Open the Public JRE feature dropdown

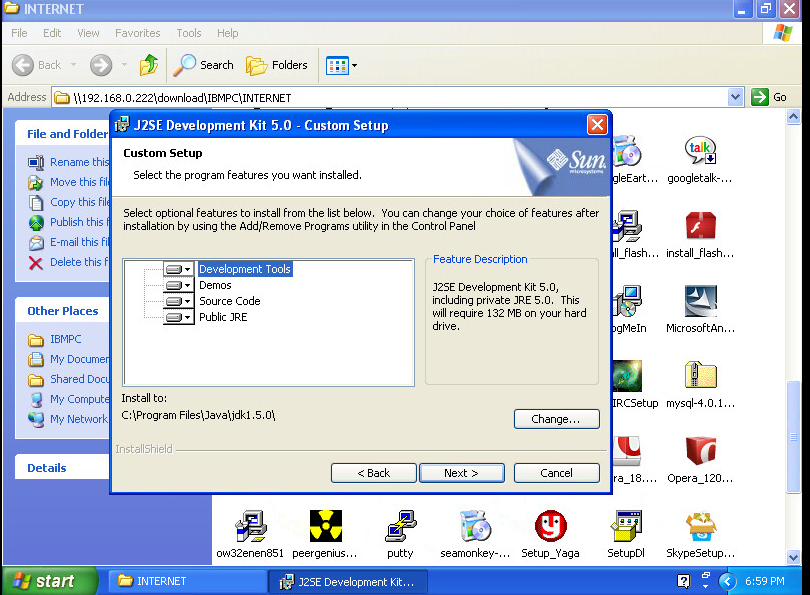point(179,317)
